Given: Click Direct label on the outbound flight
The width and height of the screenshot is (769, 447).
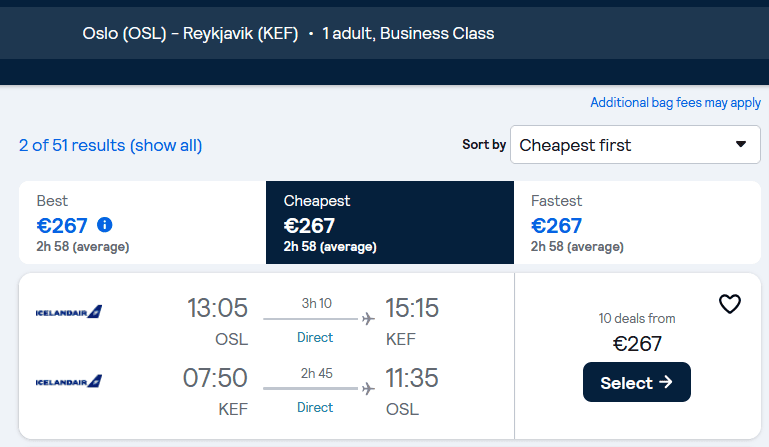Looking at the screenshot, I should pos(315,338).
